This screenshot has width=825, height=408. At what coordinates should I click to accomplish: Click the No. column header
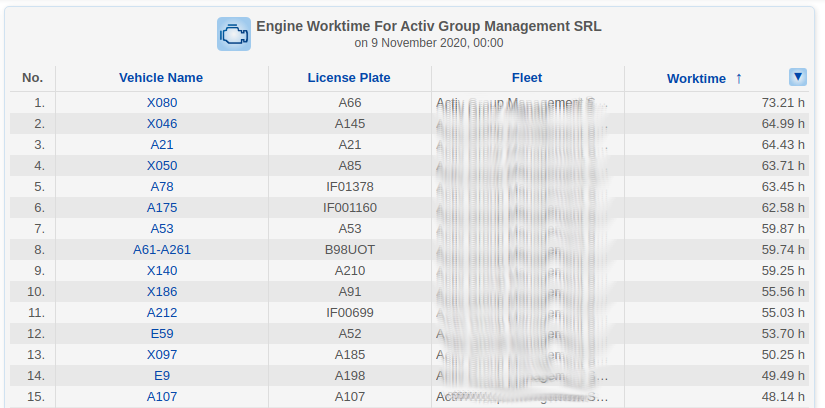[x=33, y=78]
